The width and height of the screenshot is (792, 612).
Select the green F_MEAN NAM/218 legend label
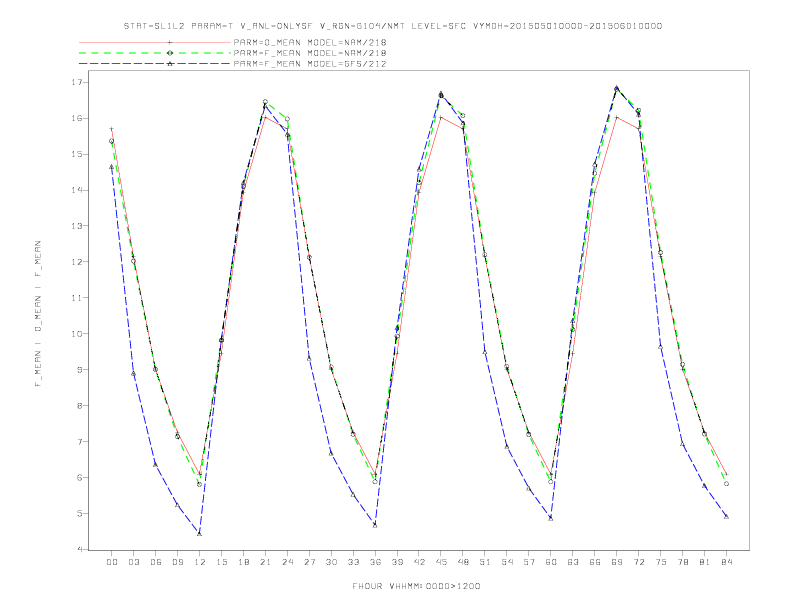tap(310, 53)
